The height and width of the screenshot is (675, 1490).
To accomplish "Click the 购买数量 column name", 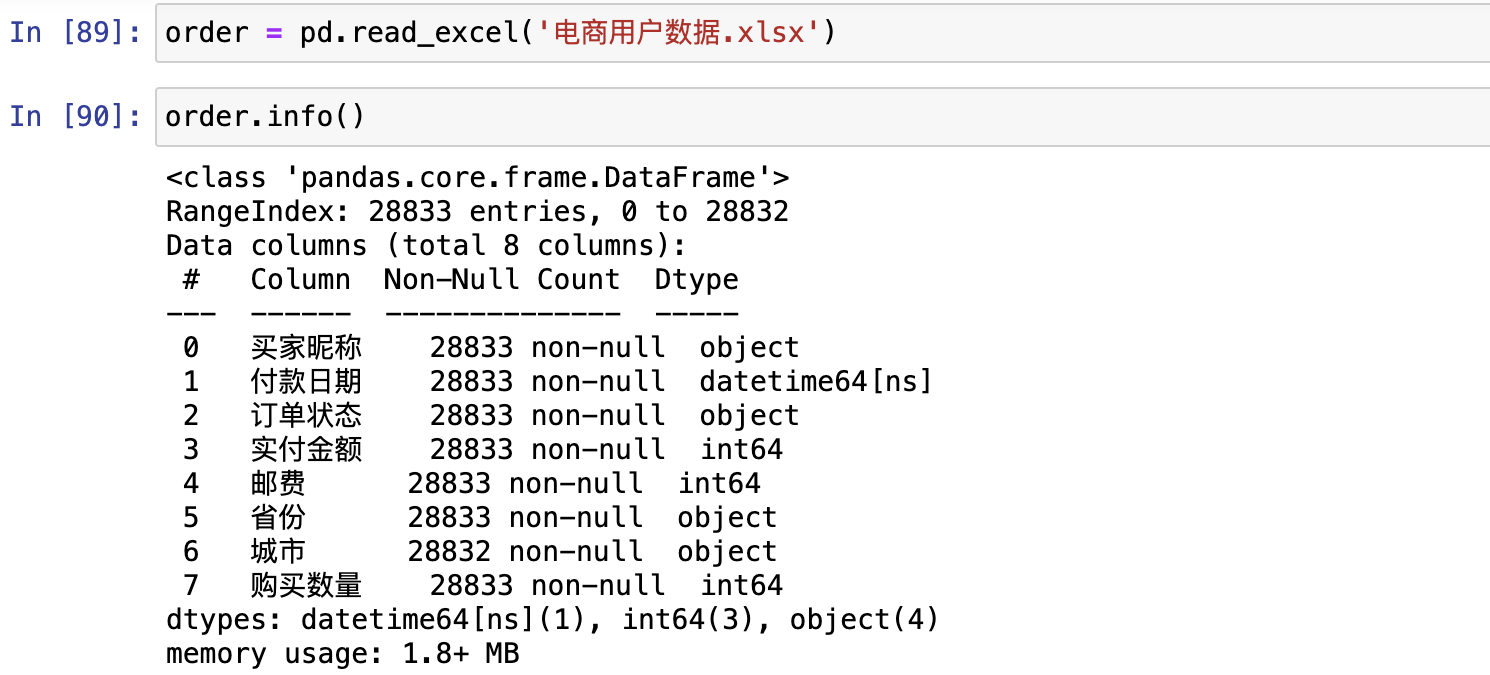I will tap(306, 586).
